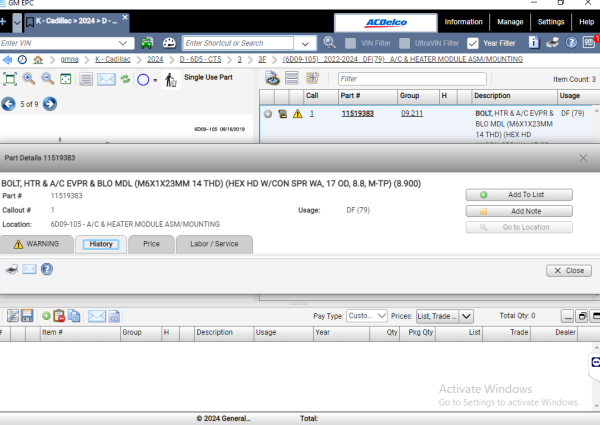Open the information document icon in top toolbar

[x=534, y=42]
